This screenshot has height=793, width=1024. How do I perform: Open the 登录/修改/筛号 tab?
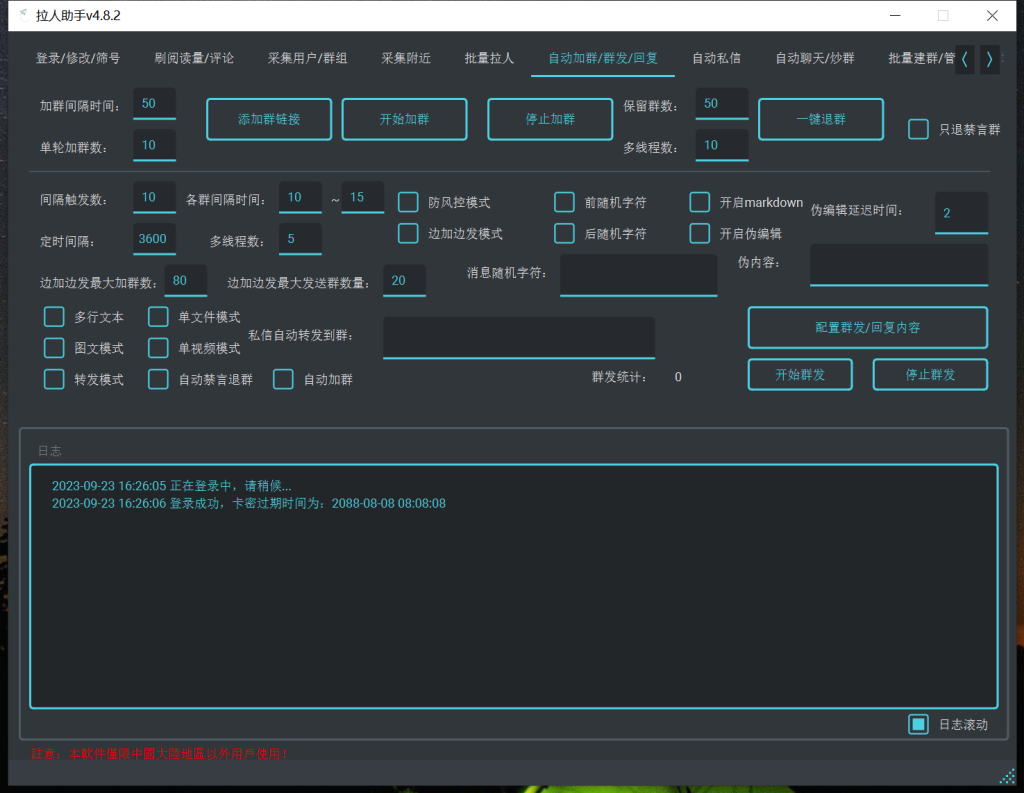[78, 58]
